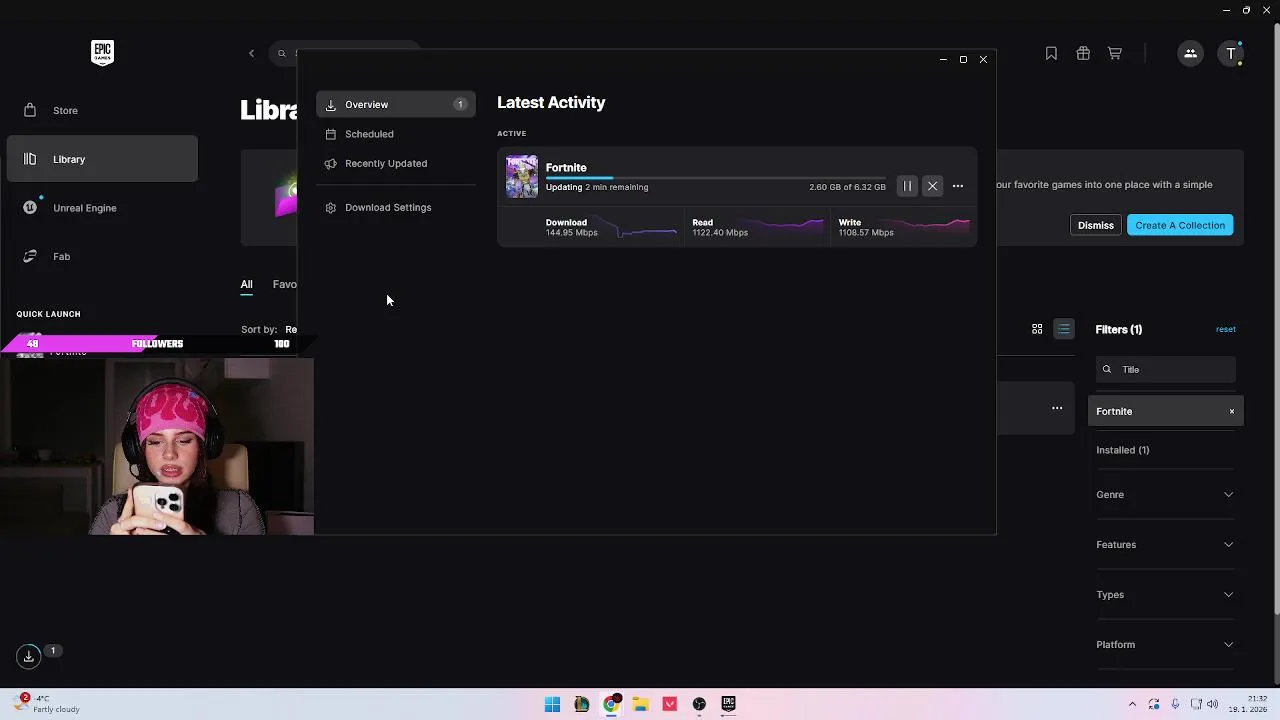Select the All library tab

click(246, 285)
